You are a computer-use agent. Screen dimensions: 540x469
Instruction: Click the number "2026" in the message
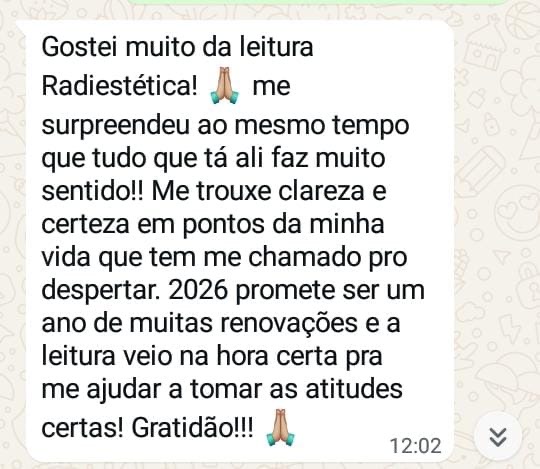tap(198, 290)
